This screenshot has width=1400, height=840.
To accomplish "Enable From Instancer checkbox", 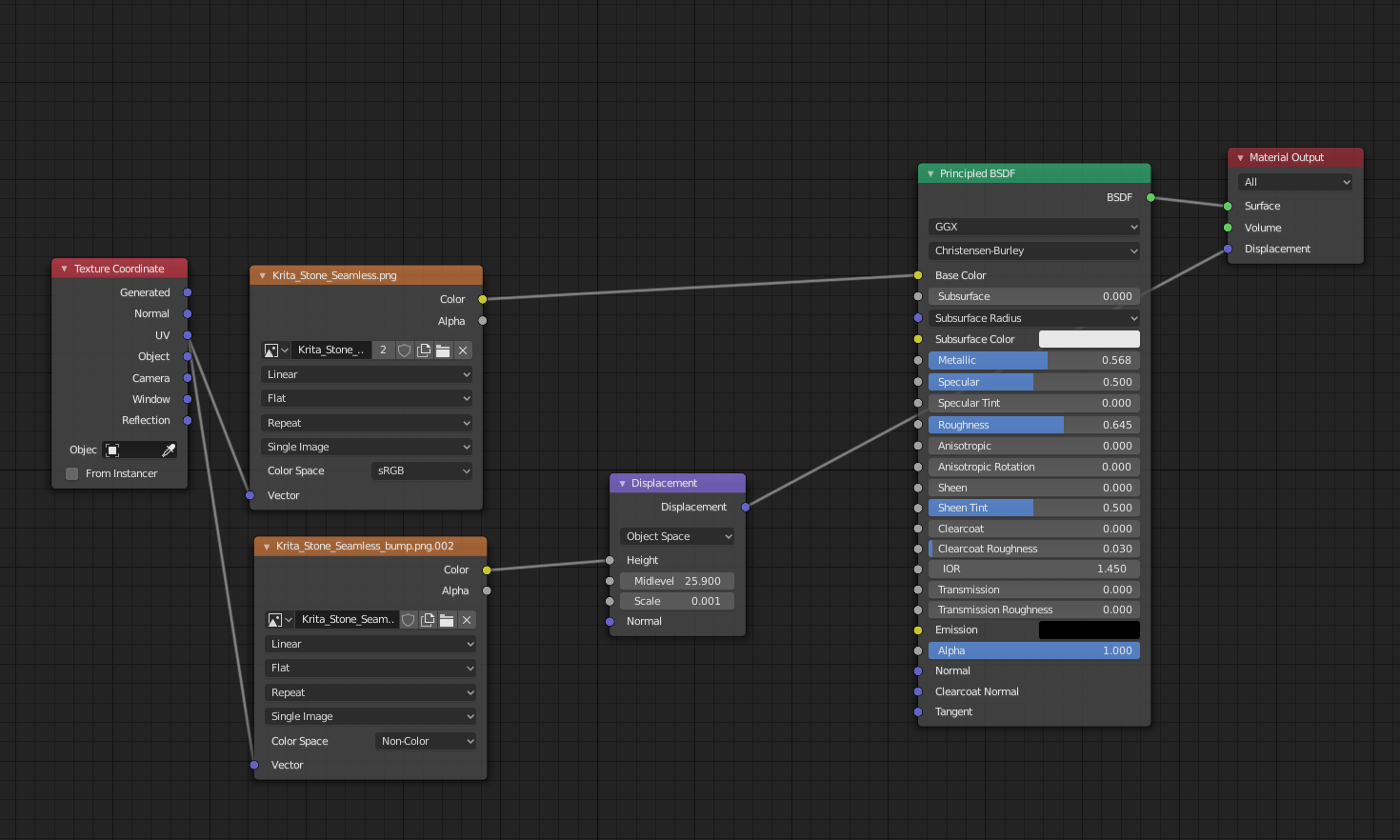I will pos(71,473).
